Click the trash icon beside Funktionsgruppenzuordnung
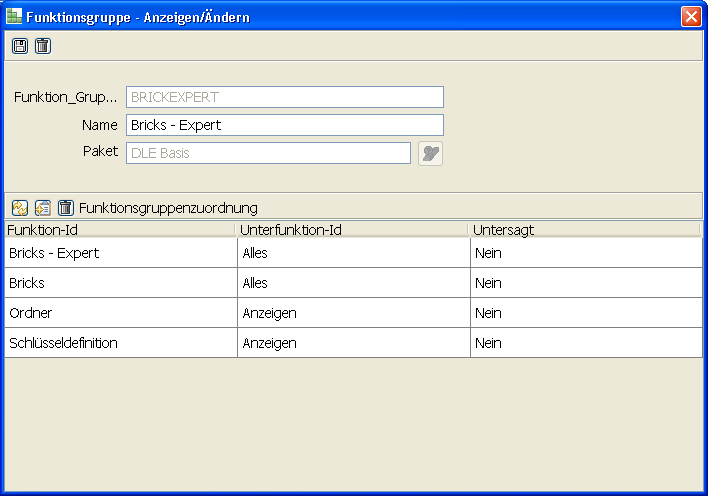The height and width of the screenshot is (496, 708). [66, 208]
